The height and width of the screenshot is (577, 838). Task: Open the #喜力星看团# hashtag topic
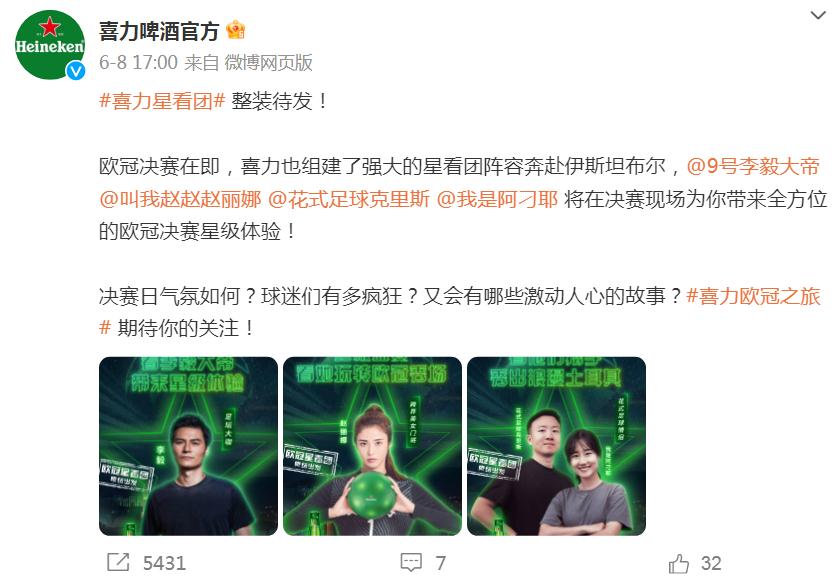point(162,100)
